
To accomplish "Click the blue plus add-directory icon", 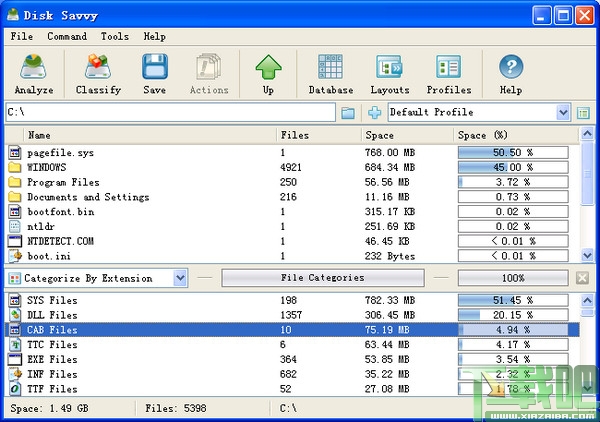I will pyautogui.click(x=374, y=113).
